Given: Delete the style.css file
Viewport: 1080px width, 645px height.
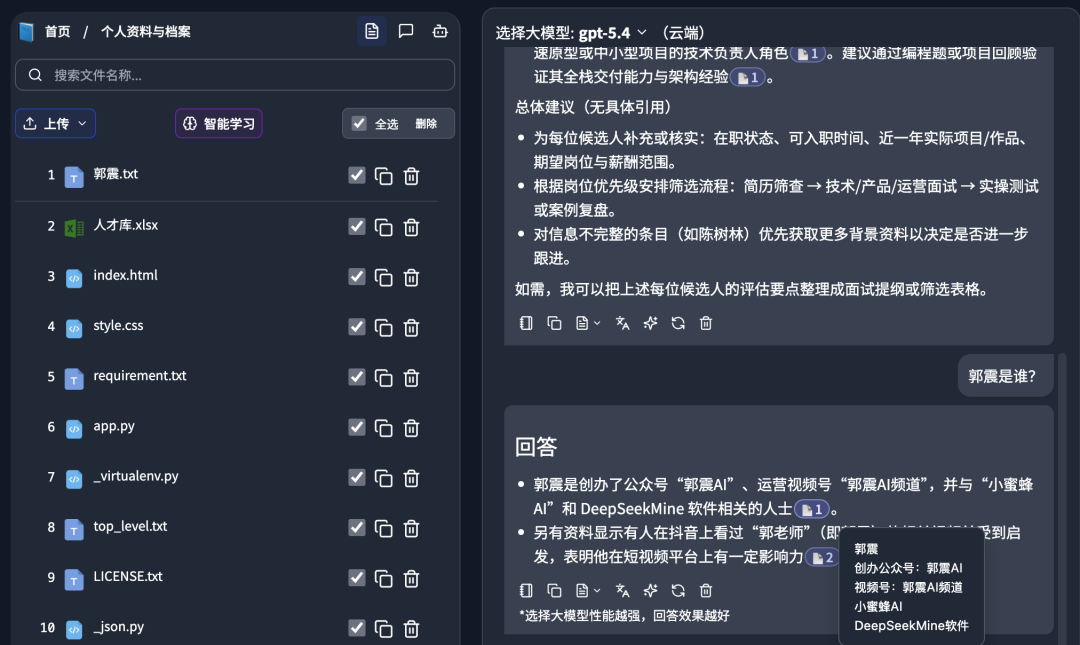Looking at the screenshot, I should click(x=411, y=326).
